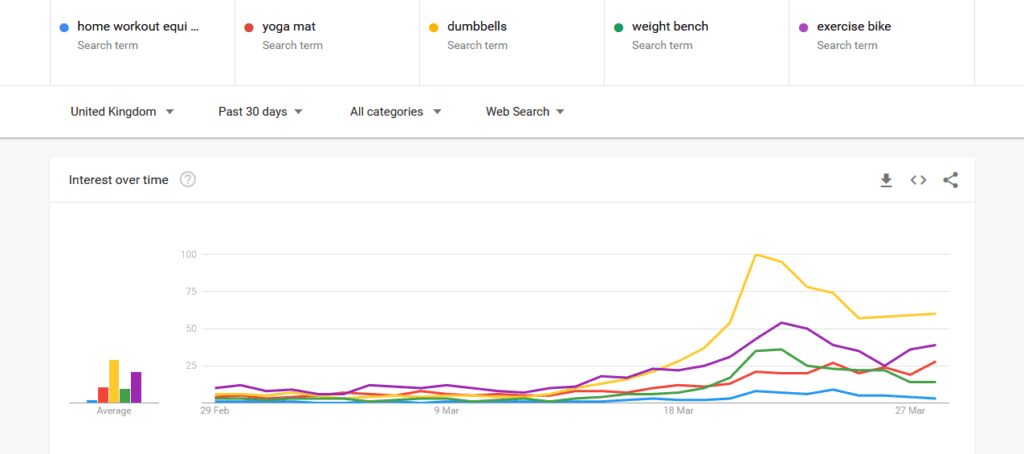Open the Interest over time help icon
Viewport: 1024px width, 454px height.
click(x=187, y=180)
